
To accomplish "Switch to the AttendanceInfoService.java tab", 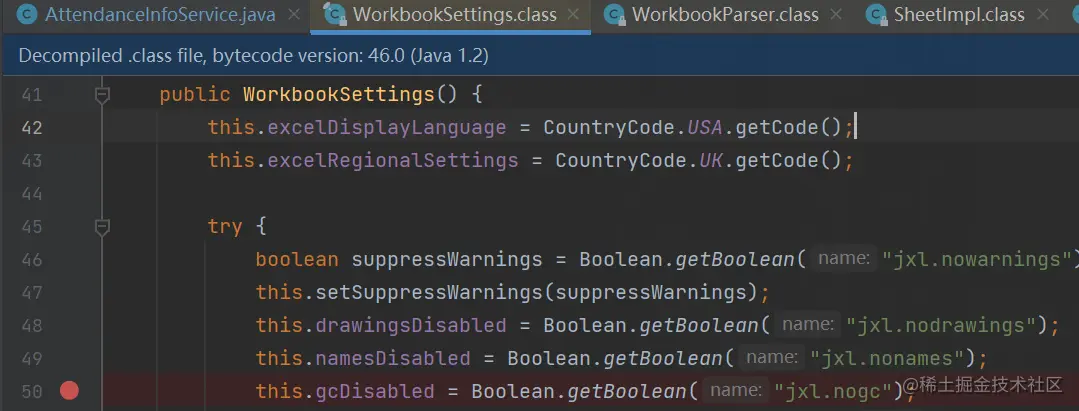I will click(160, 14).
